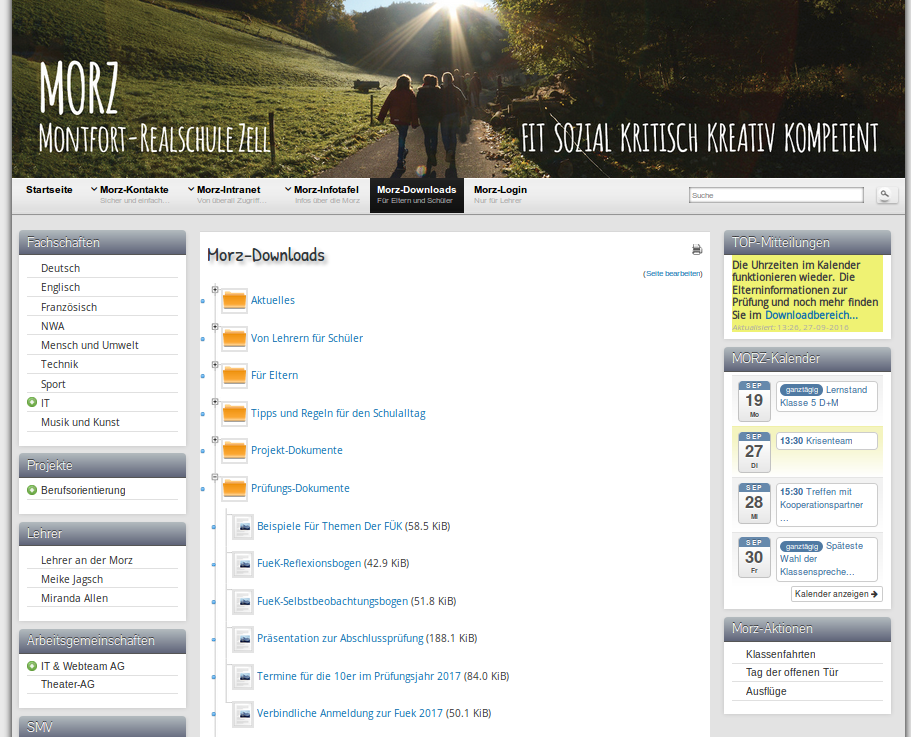
Task: Open the Für Eltern folder icon
Action: pos(234,376)
